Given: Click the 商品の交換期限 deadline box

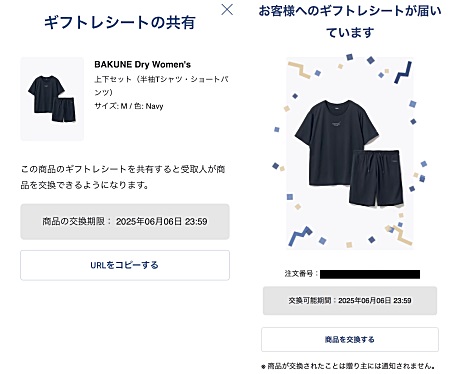Looking at the screenshot, I should tap(125, 221).
